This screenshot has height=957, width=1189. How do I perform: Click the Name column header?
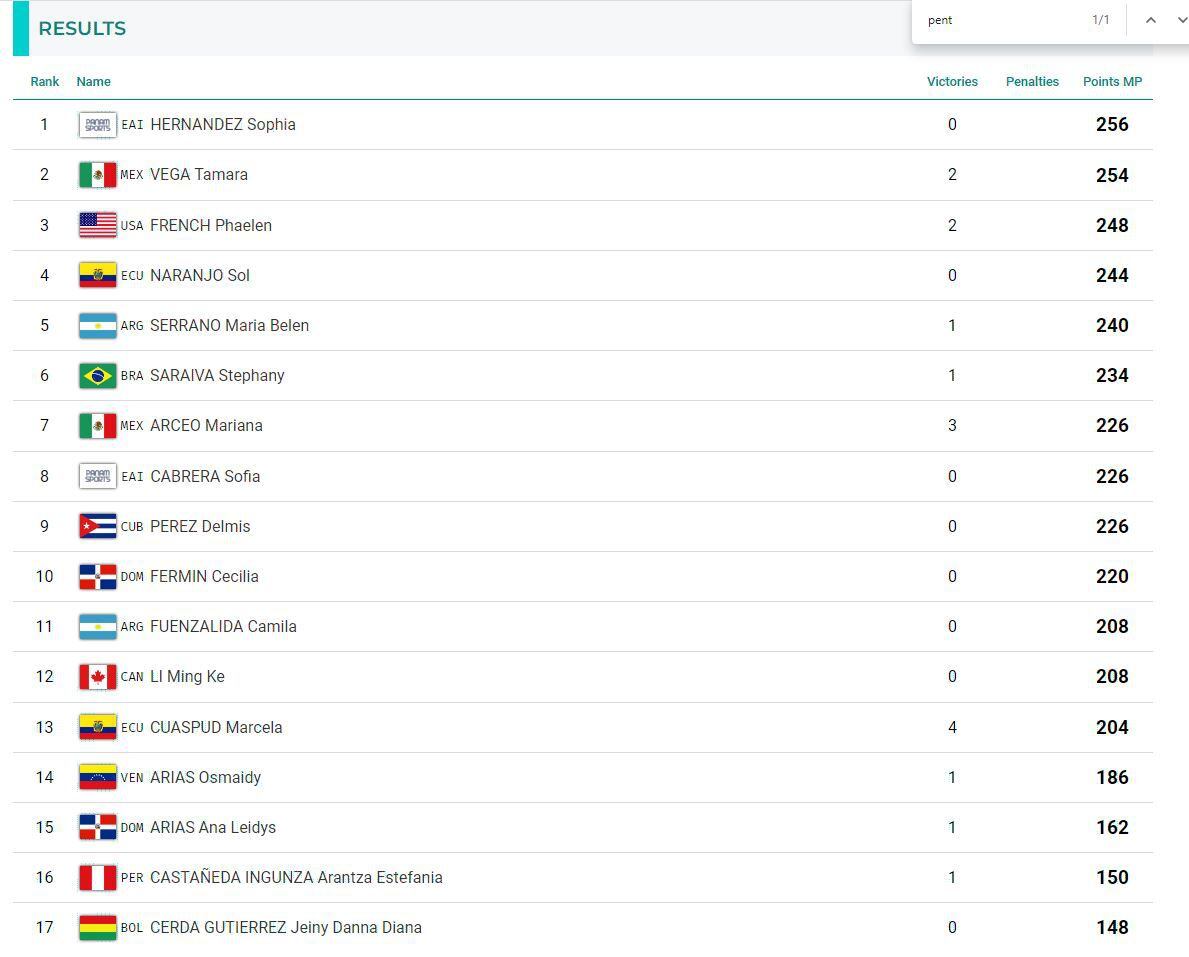[93, 82]
